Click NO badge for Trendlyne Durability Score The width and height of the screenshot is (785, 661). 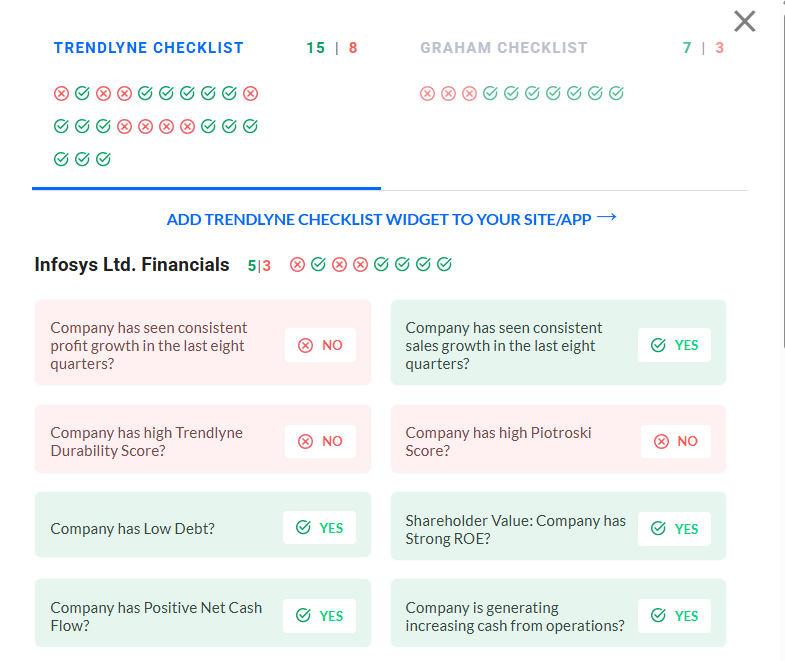click(x=320, y=441)
